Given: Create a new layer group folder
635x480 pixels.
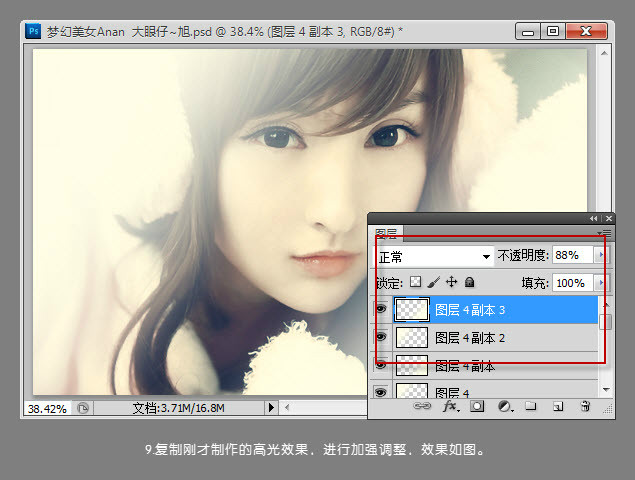Looking at the screenshot, I should (x=532, y=407).
